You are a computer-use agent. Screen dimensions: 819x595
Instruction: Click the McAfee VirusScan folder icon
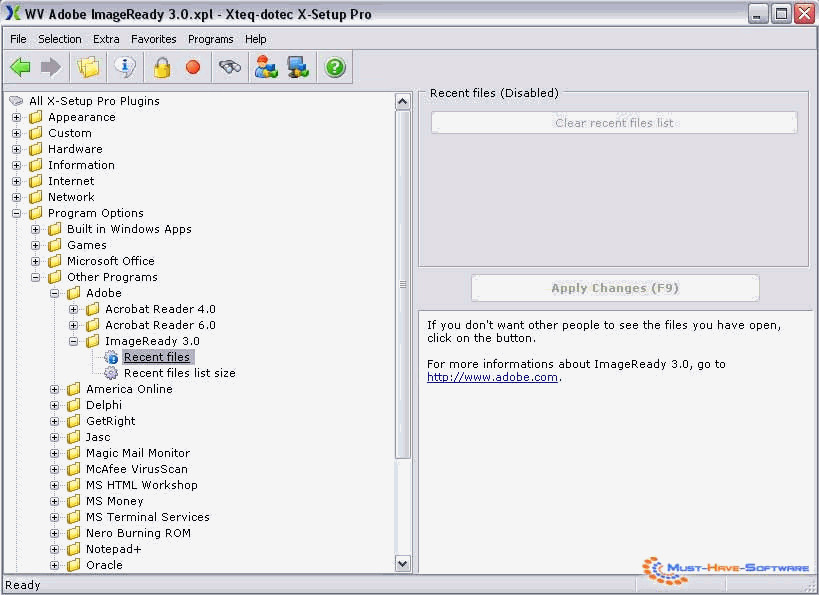(74, 469)
